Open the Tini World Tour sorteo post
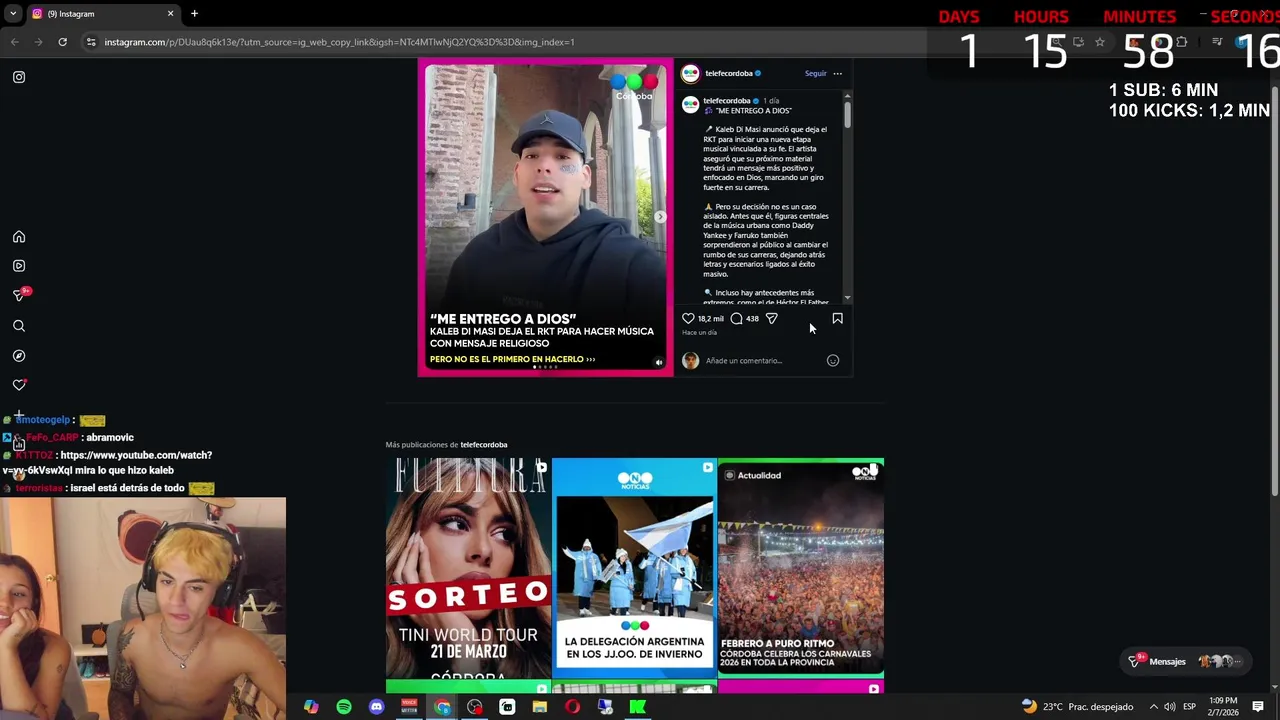This screenshot has width=1280, height=720. (468, 568)
